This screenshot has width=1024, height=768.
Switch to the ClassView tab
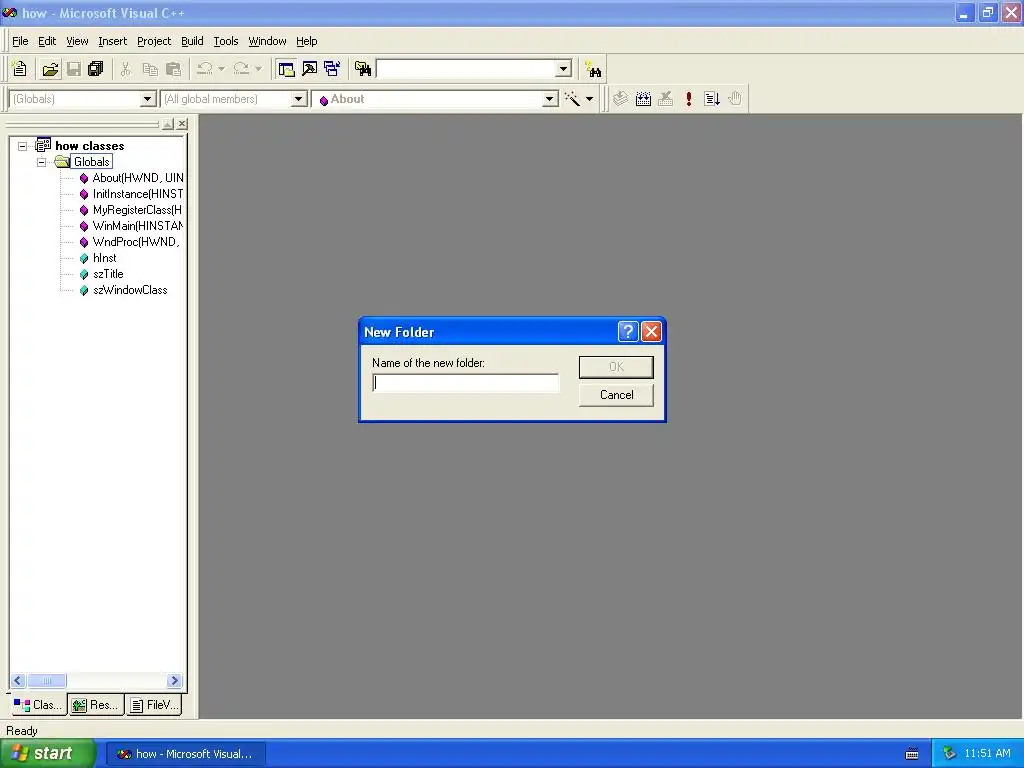pyautogui.click(x=38, y=705)
